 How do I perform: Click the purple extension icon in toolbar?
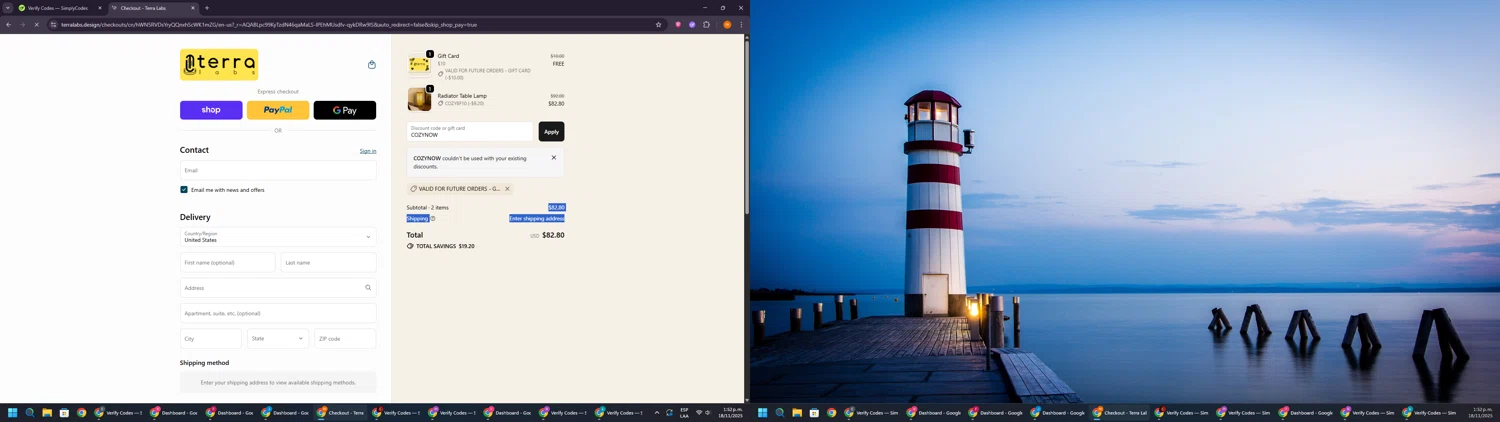click(692, 24)
